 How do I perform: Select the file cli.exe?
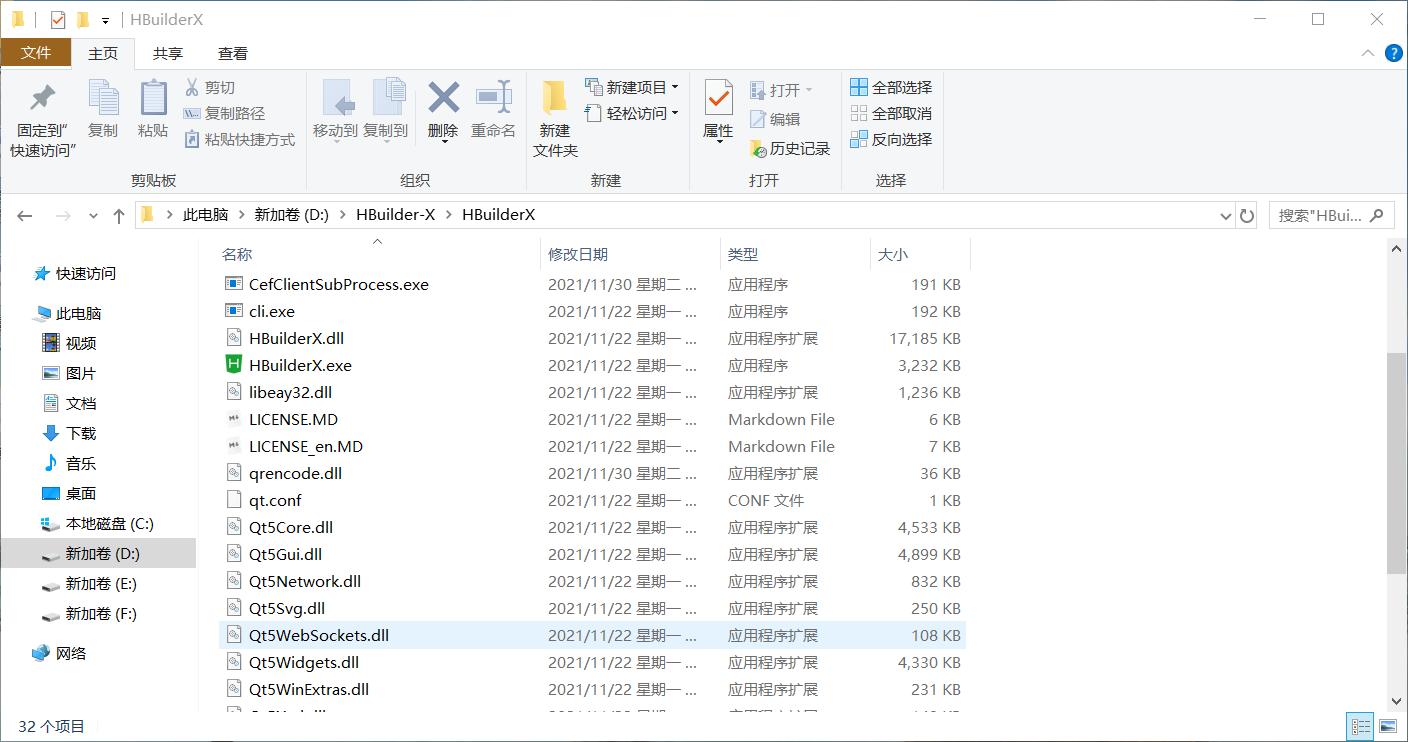point(272,312)
